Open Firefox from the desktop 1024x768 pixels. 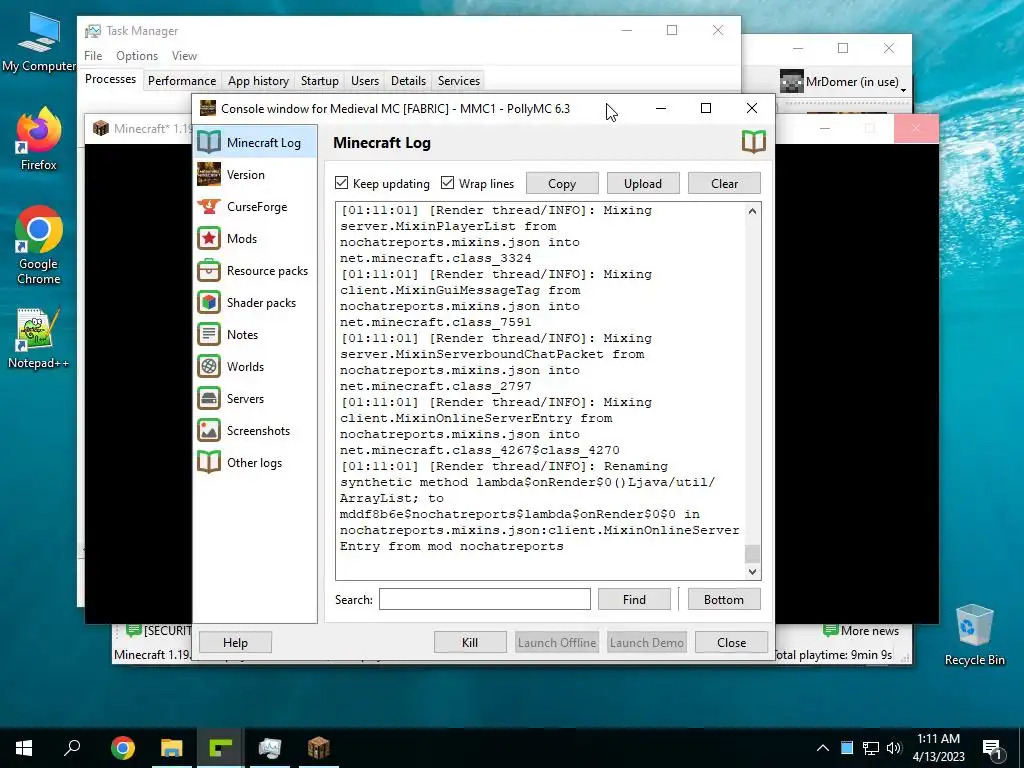(x=39, y=138)
